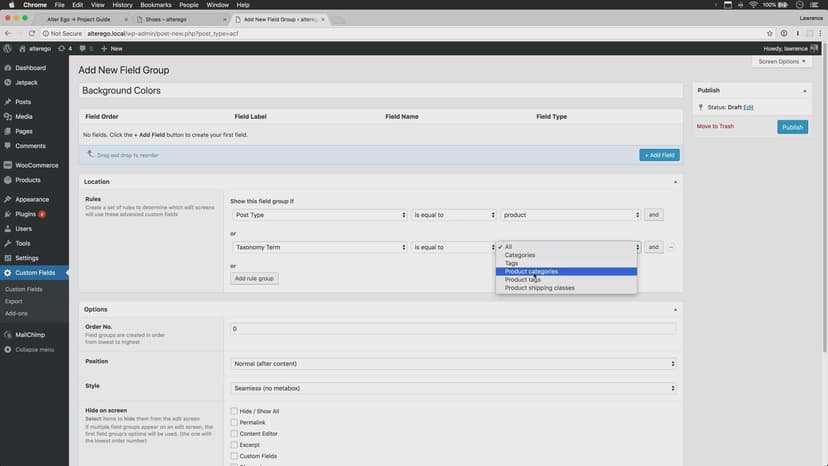The width and height of the screenshot is (828, 466).
Task: Click the Jetpack icon in sidebar
Action: [8, 81]
